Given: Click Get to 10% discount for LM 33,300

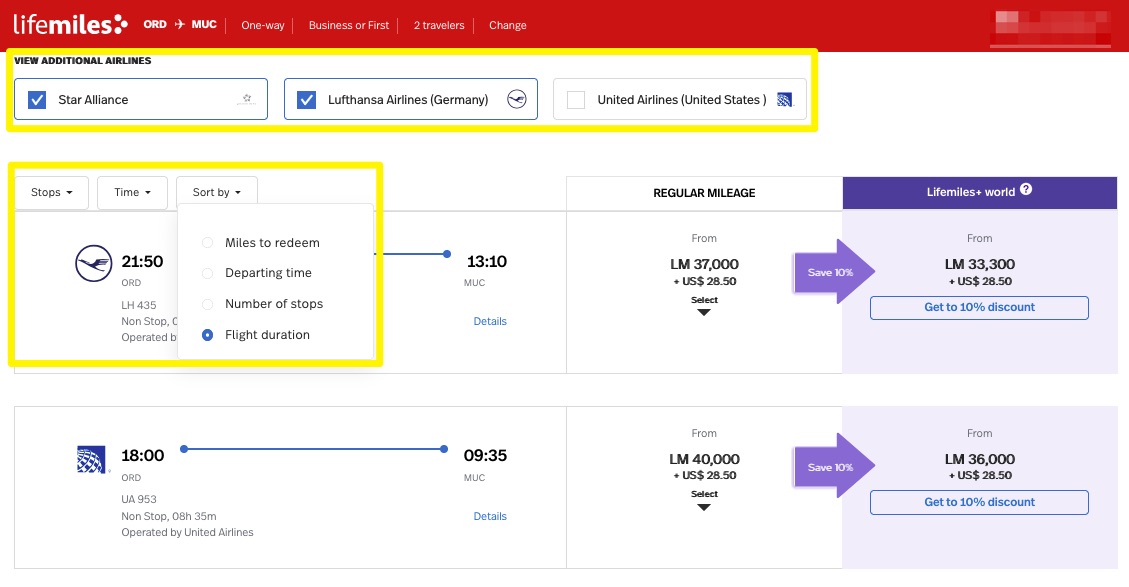Looking at the screenshot, I should 979,307.
